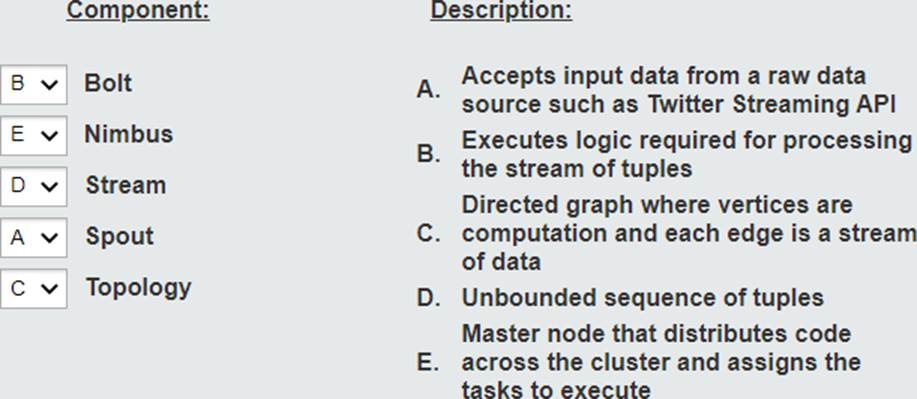The image size is (917, 399).
Task: Open the dropdown next to Bolt
Action: (x=33, y=84)
